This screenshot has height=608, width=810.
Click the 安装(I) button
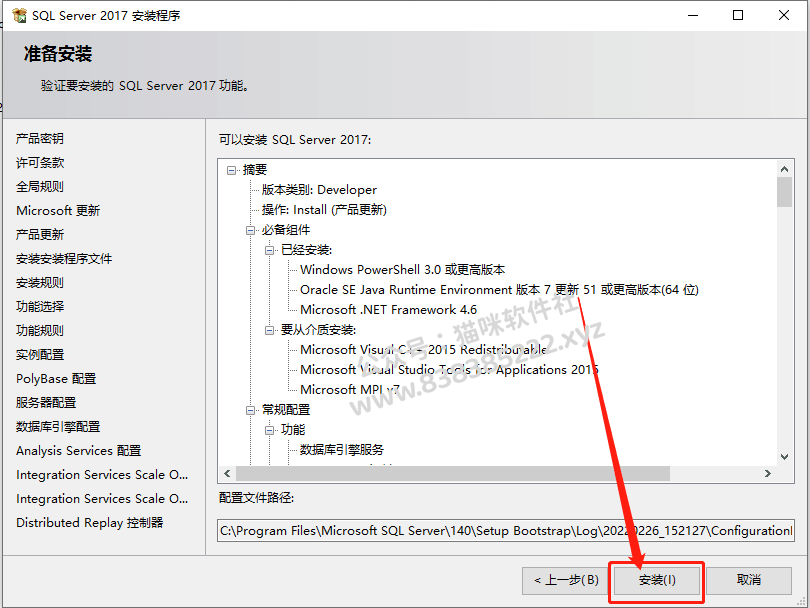pyautogui.click(x=657, y=581)
